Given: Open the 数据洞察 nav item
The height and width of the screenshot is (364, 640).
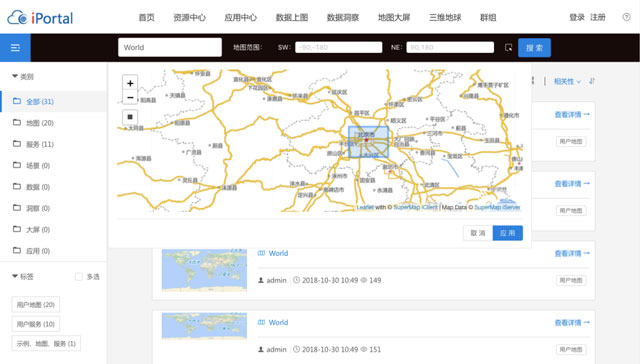Looking at the screenshot, I should (x=343, y=18).
